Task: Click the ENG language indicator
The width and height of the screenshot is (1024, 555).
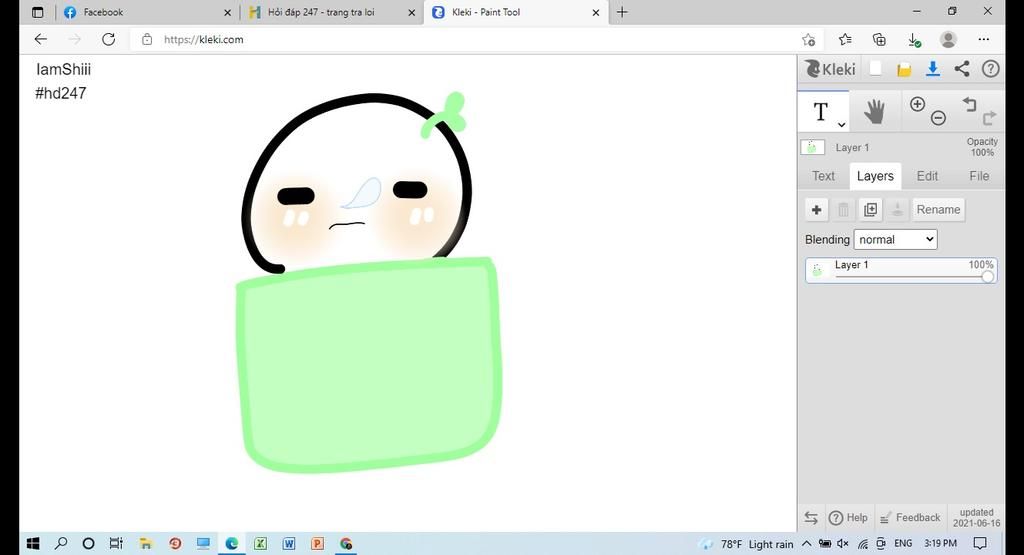Action: click(903, 543)
